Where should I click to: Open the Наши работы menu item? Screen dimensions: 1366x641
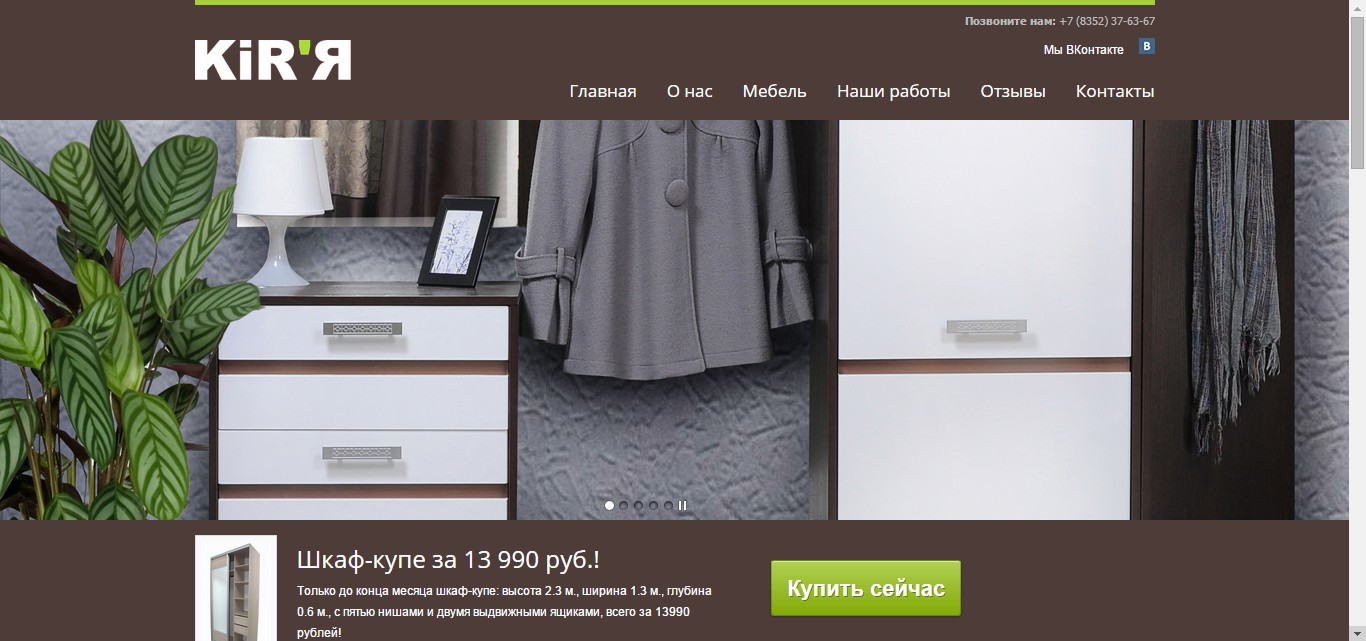(894, 91)
